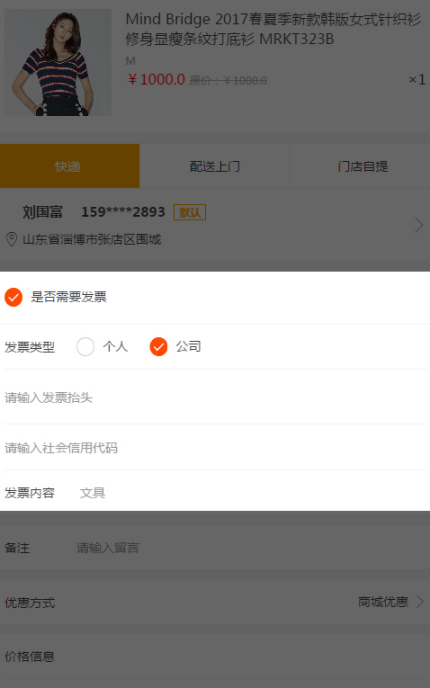Select the 个人 invoice type radio
Screen dimensions: 430x688
tap(85, 347)
